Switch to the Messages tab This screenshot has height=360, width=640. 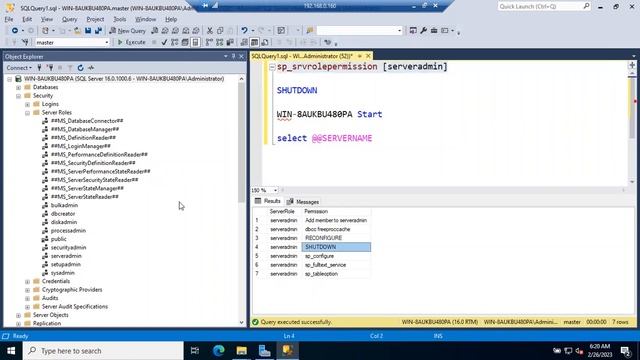coord(303,202)
